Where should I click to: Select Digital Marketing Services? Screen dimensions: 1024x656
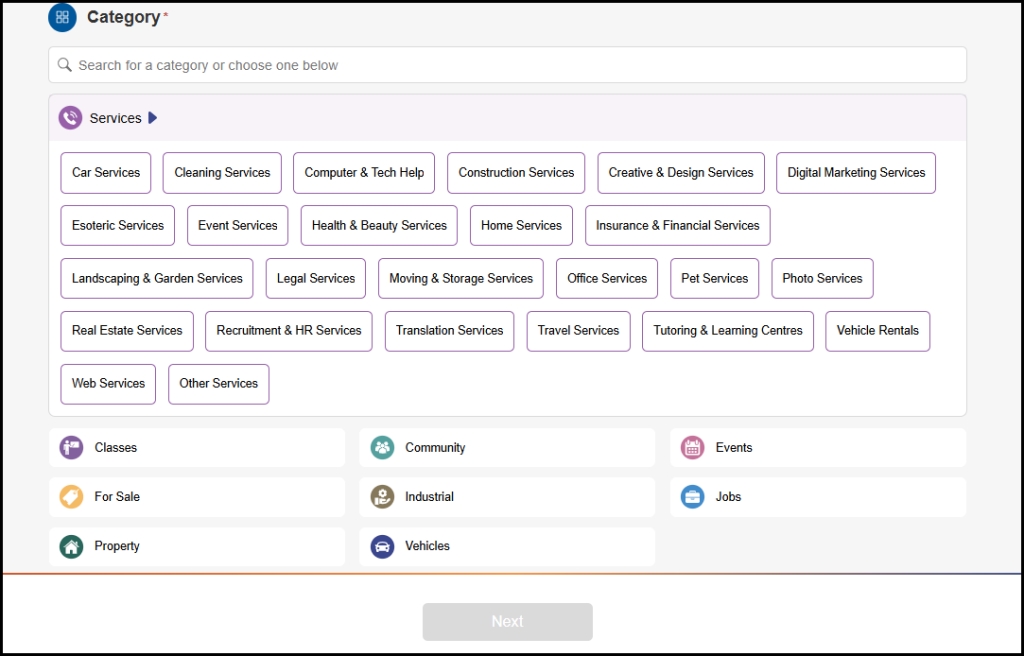point(855,172)
